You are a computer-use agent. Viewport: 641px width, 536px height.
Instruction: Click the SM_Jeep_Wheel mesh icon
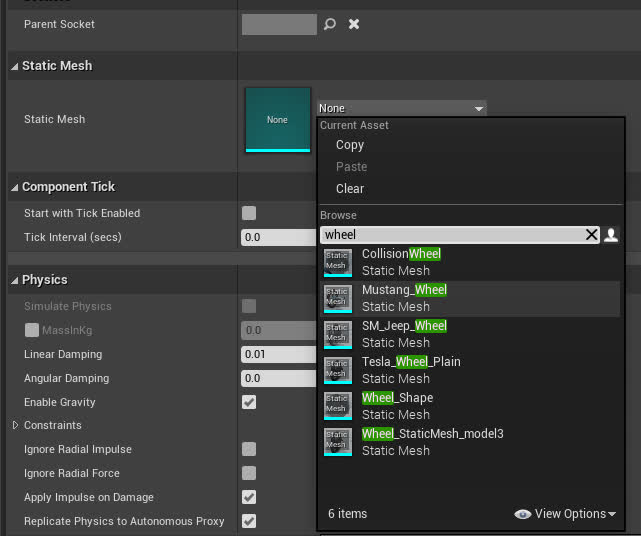(338, 334)
